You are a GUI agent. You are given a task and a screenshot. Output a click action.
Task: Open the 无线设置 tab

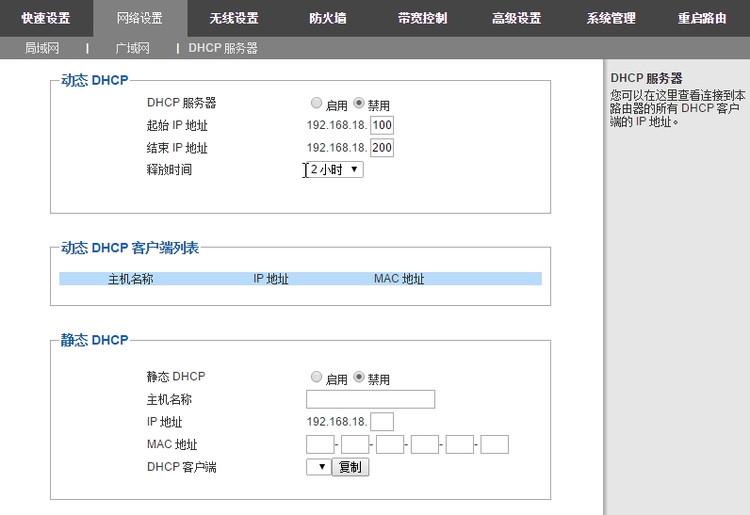tap(234, 18)
